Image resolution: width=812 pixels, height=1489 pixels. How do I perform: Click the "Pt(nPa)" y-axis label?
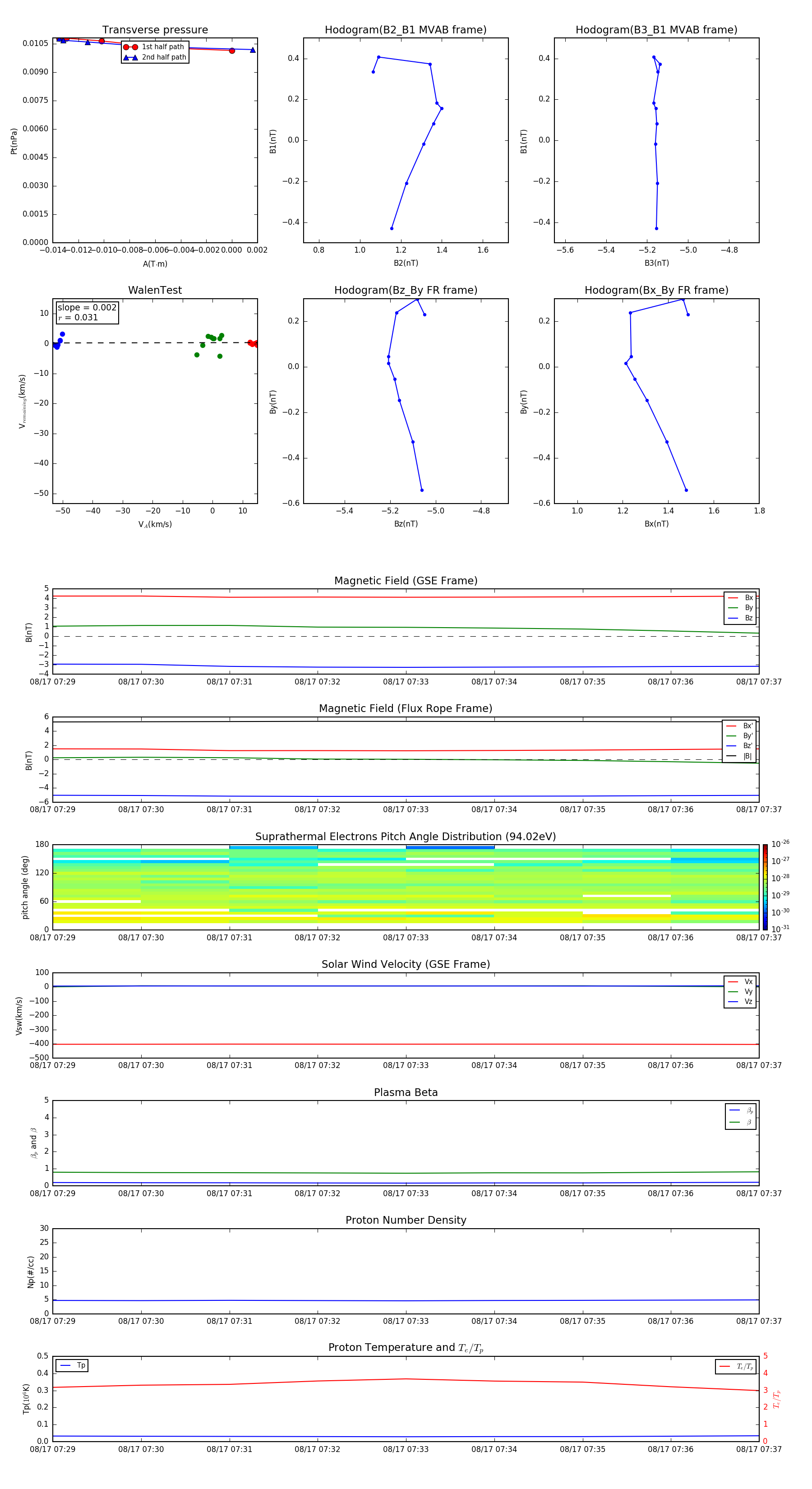coord(14,140)
